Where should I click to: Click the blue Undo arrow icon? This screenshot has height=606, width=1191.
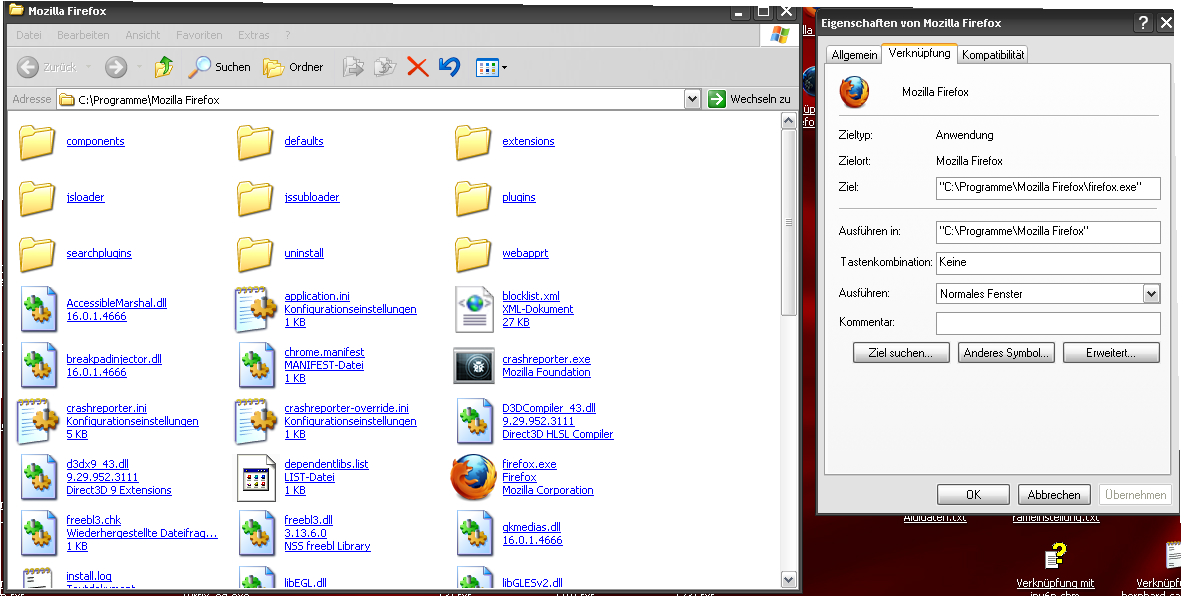pos(450,67)
